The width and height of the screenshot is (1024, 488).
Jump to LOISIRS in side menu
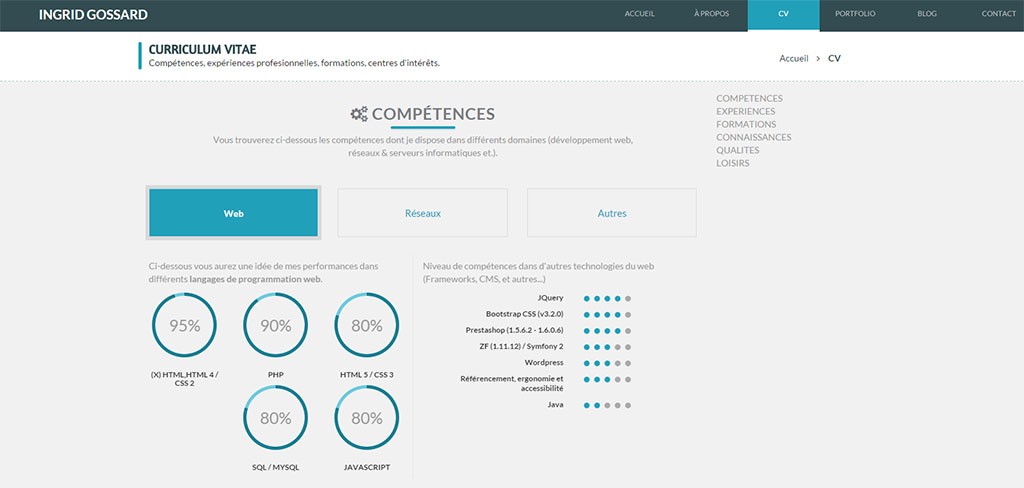733,163
